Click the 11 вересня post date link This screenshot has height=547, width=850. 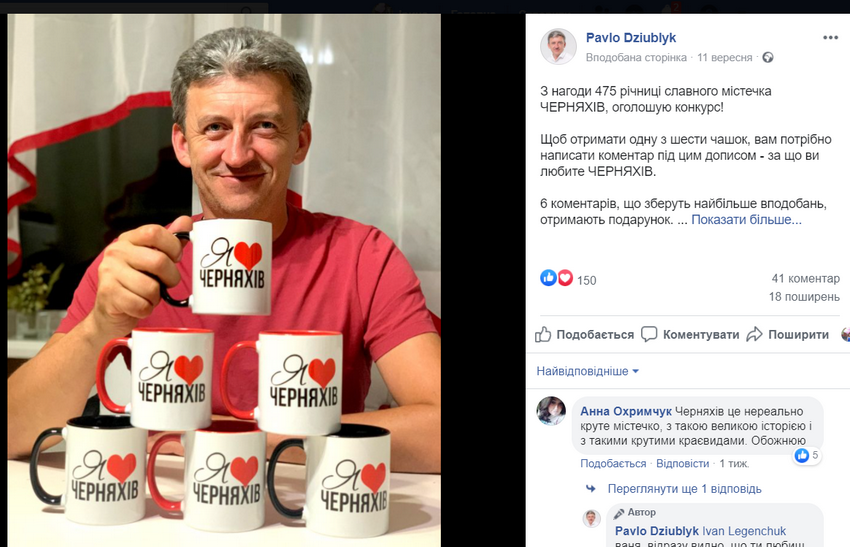(724, 57)
